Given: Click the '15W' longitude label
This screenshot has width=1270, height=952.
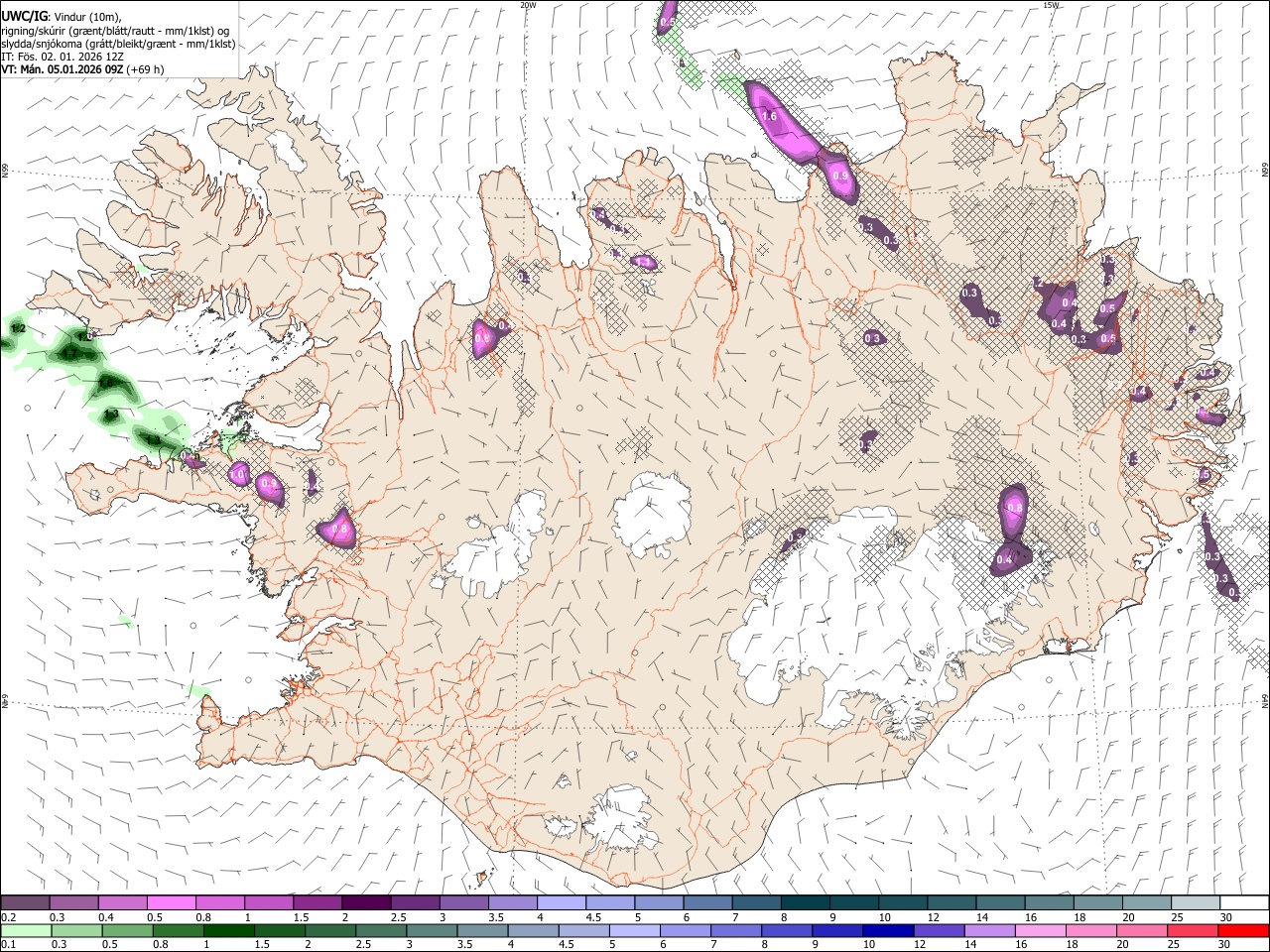Looking at the screenshot, I should pos(1051,5).
